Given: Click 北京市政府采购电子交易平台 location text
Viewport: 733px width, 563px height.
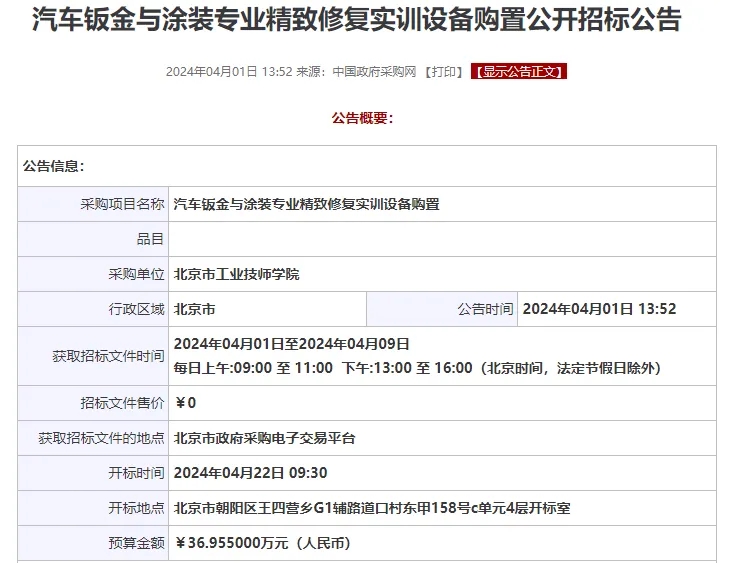Looking at the screenshot, I should (x=265, y=438).
